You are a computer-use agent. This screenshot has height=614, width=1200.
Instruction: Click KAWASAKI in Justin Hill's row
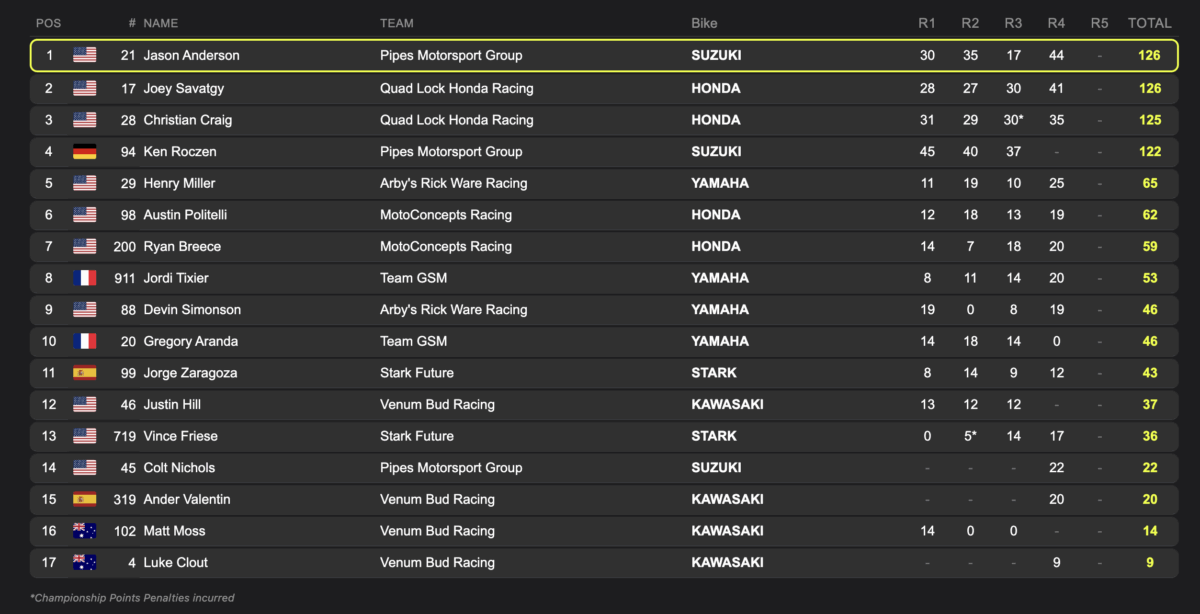(727, 405)
